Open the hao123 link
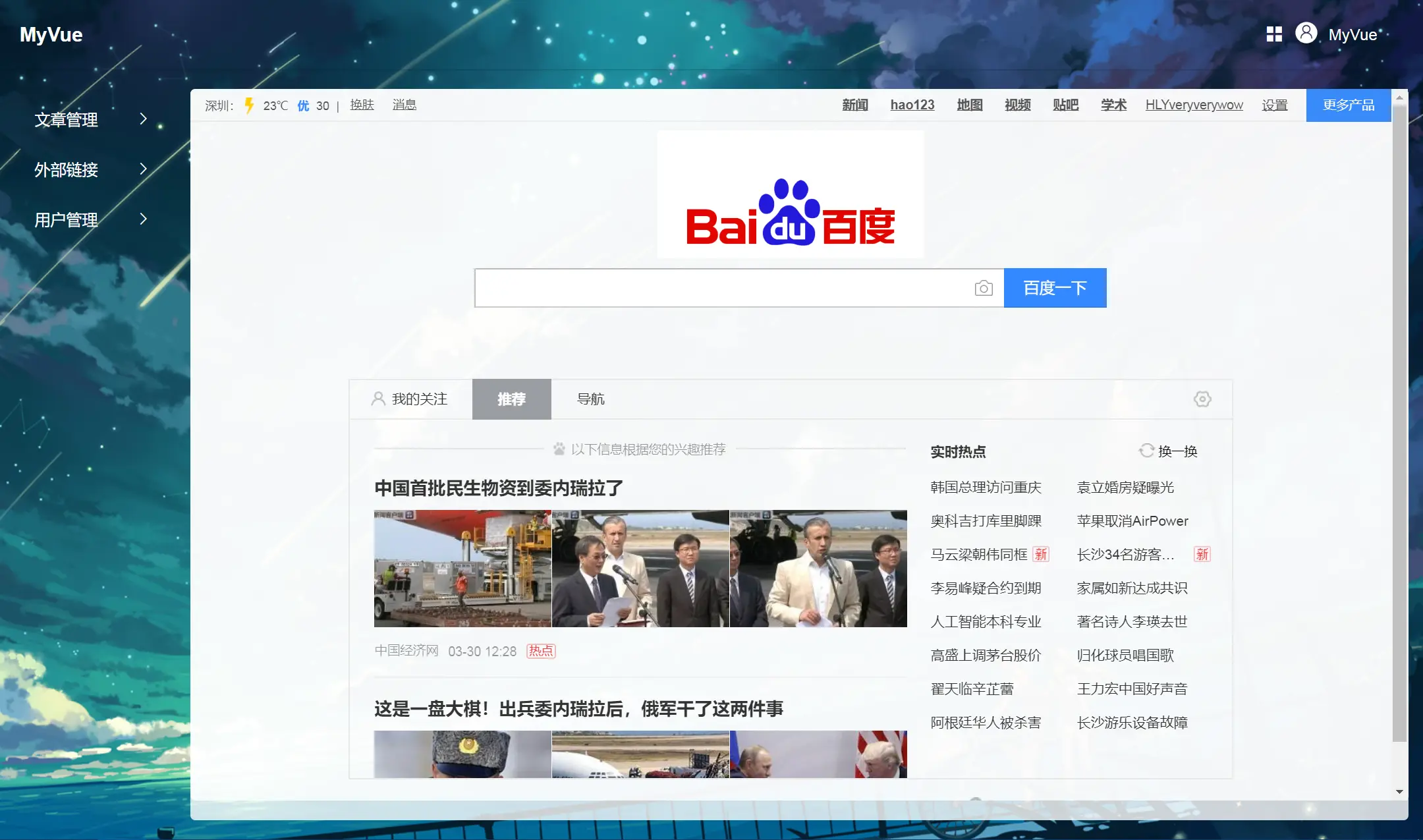The image size is (1423, 840). pyautogui.click(x=912, y=105)
